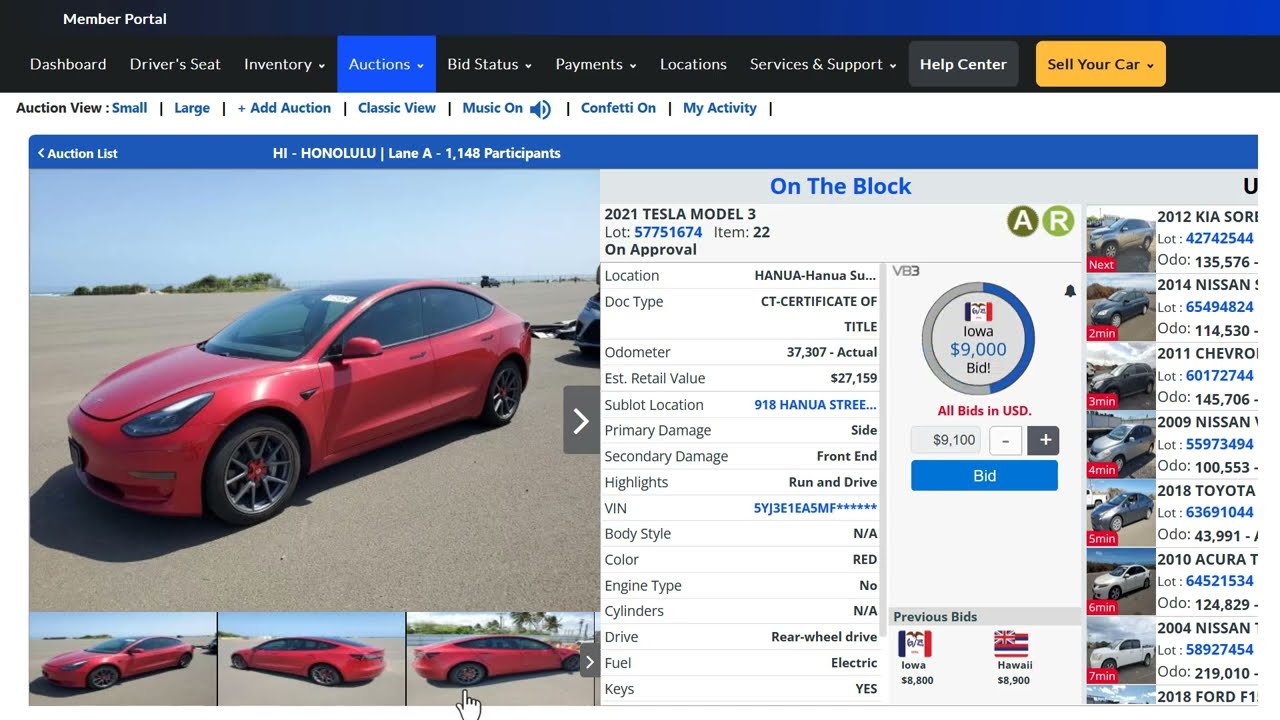
Task: Open upcoming lot 63691044 Toyota
Action: point(1219,513)
